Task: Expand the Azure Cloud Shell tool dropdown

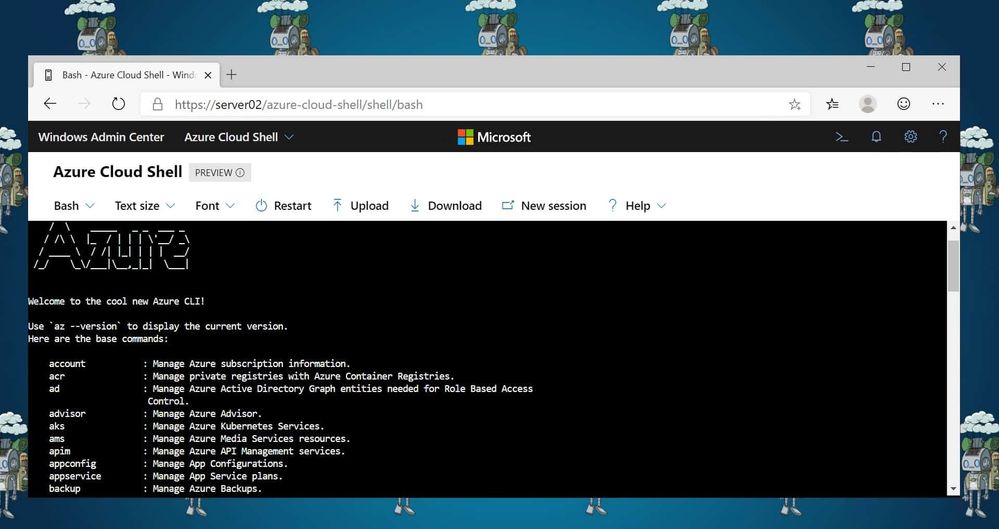Action: [239, 137]
